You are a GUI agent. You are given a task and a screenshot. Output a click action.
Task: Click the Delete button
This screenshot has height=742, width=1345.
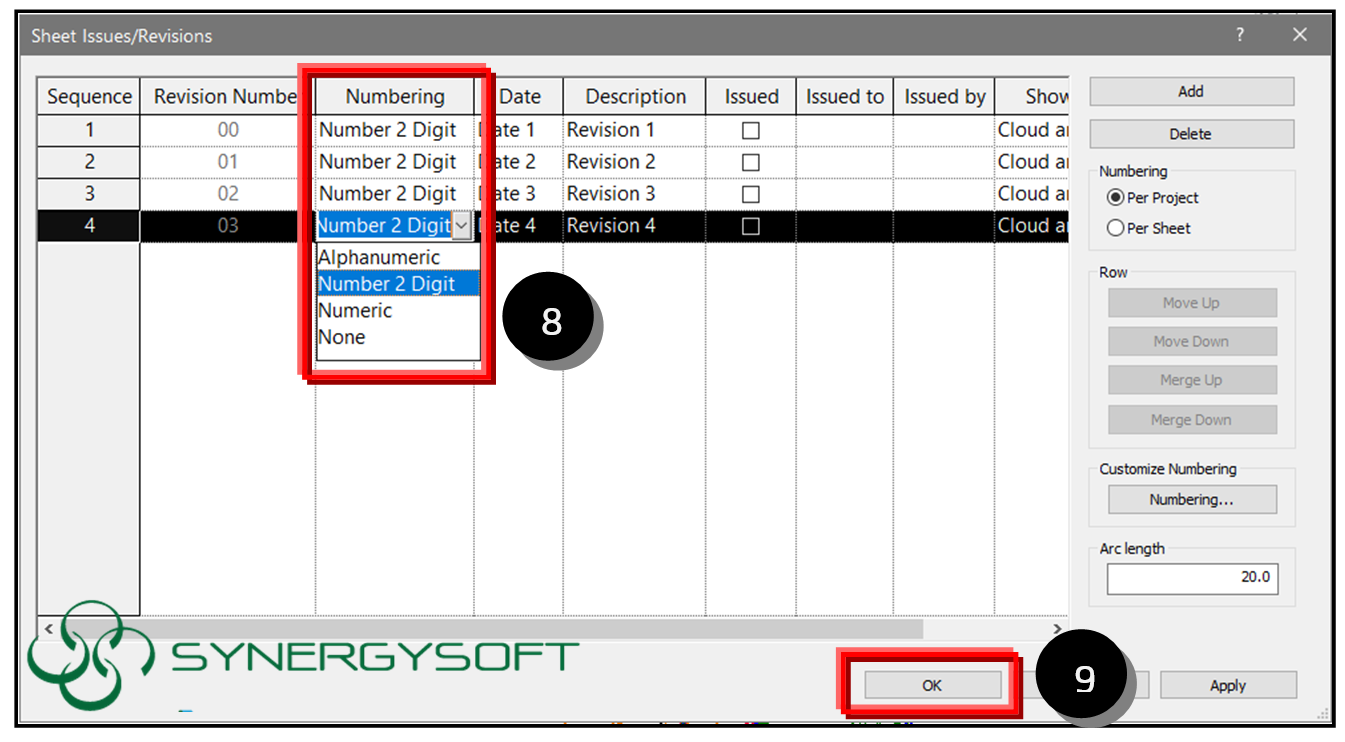coord(1190,134)
